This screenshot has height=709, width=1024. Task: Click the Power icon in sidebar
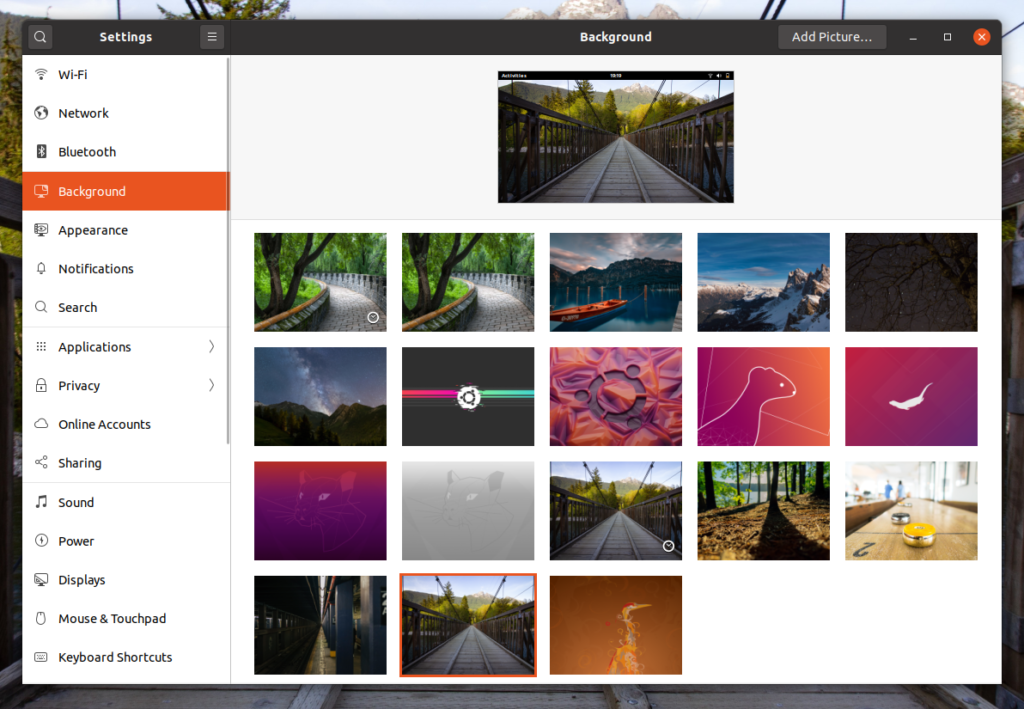(x=41, y=541)
